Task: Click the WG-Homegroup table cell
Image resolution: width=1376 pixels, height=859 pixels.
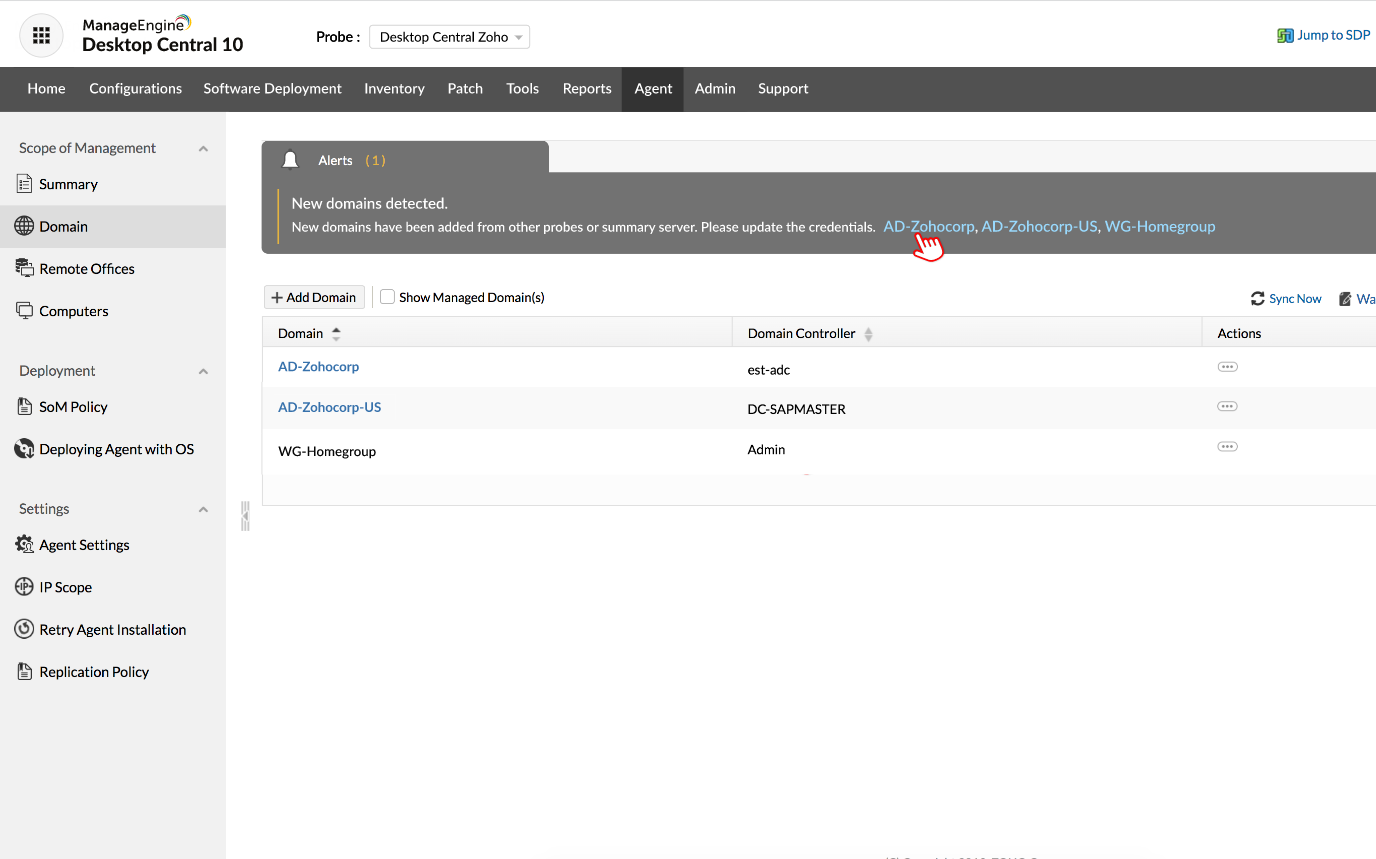Action: (x=327, y=452)
